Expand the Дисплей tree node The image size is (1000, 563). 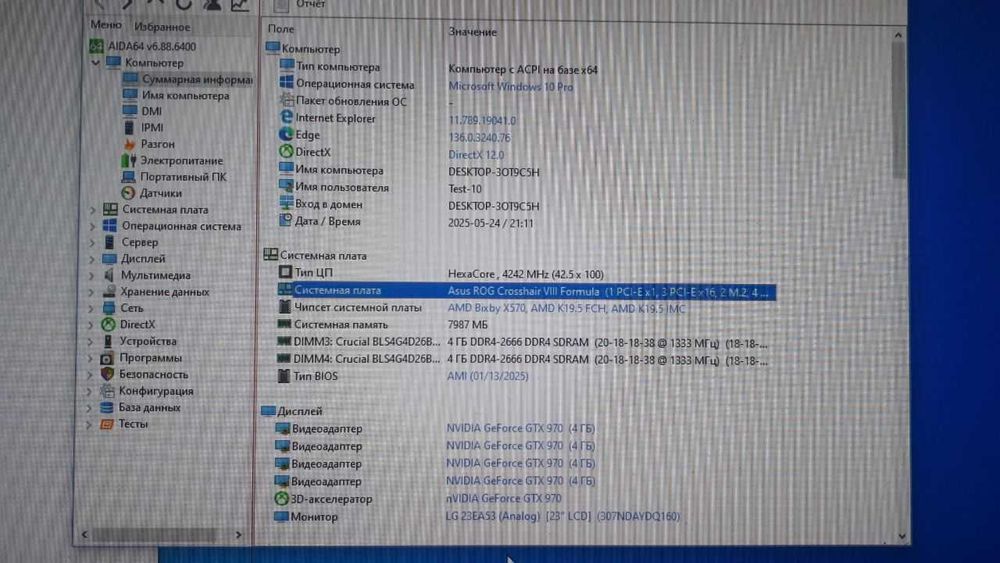(92, 259)
